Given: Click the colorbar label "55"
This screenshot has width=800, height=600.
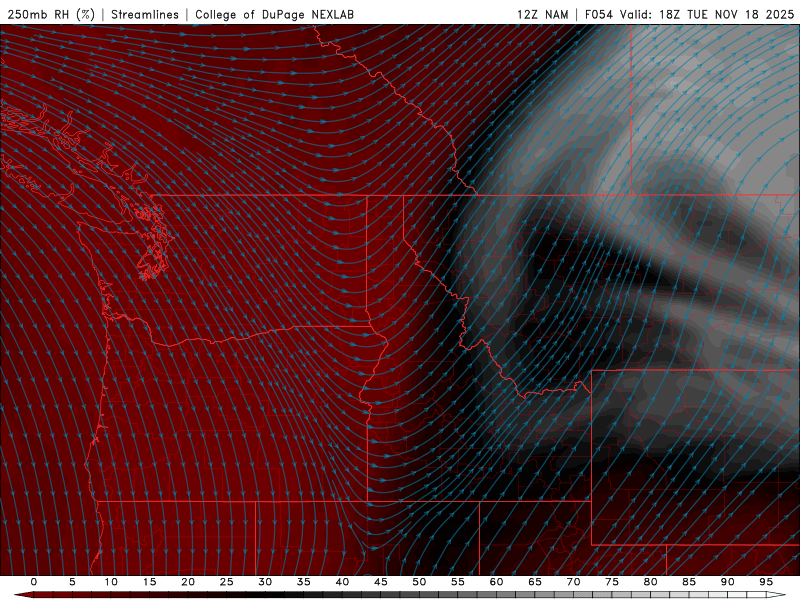Looking at the screenshot, I should click(458, 582).
